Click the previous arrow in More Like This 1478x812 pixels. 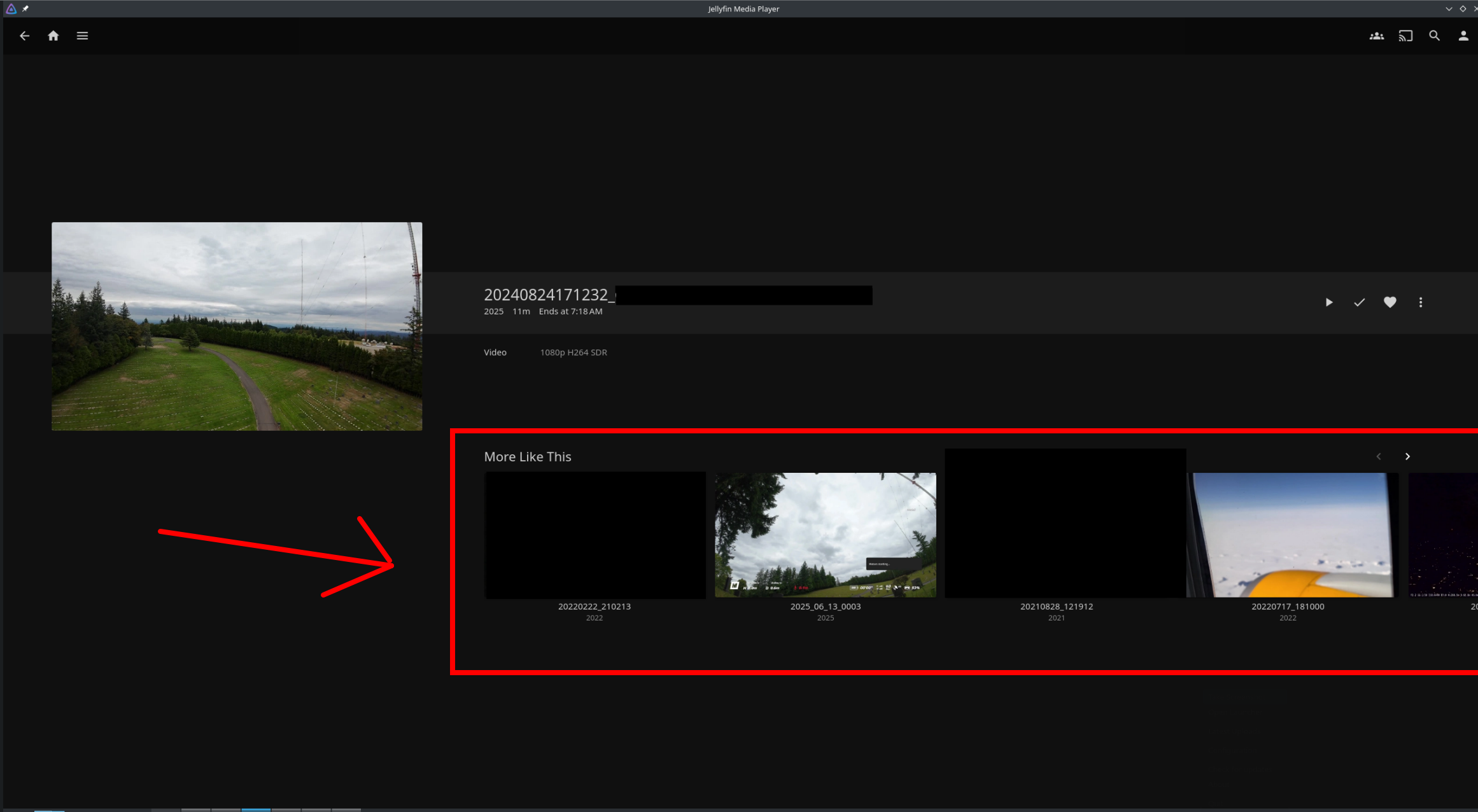[x=1379, y=456]
